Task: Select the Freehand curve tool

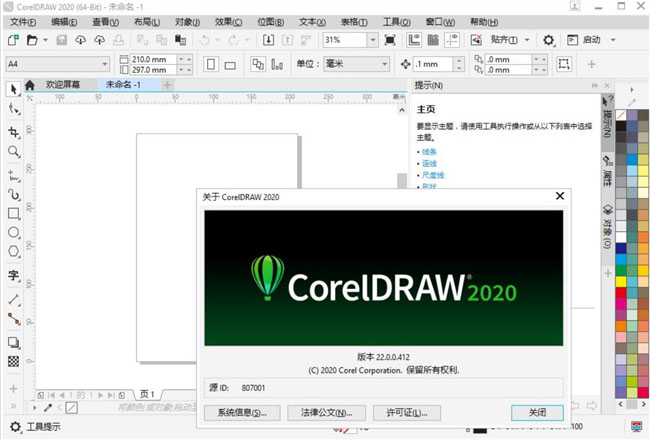Action: point(14,176)
